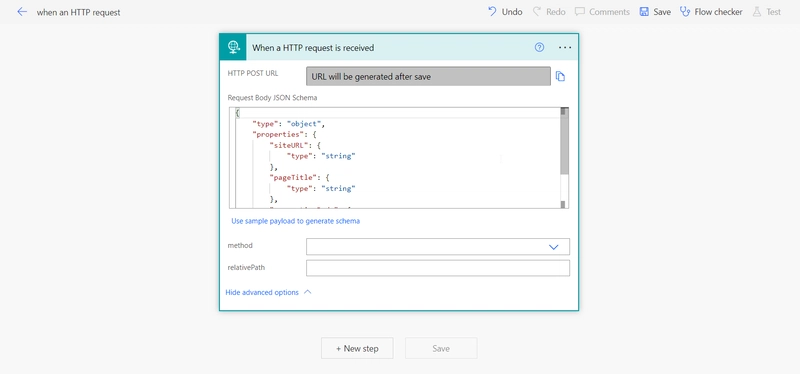Open the trigger help question icon
Image resolution: width=800 pixels, height=374 pixels.
(539, 47)
